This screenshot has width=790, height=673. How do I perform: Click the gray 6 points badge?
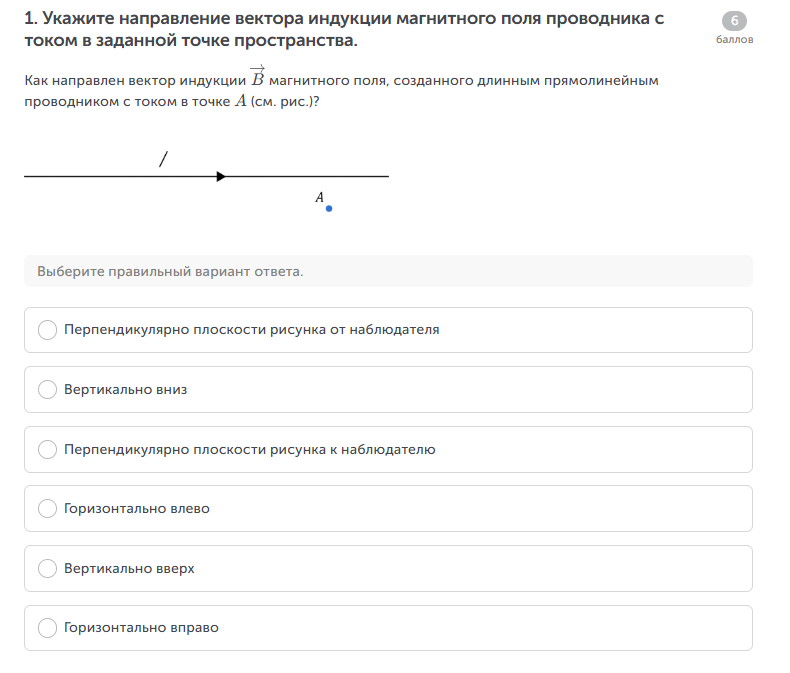(734, 21)
